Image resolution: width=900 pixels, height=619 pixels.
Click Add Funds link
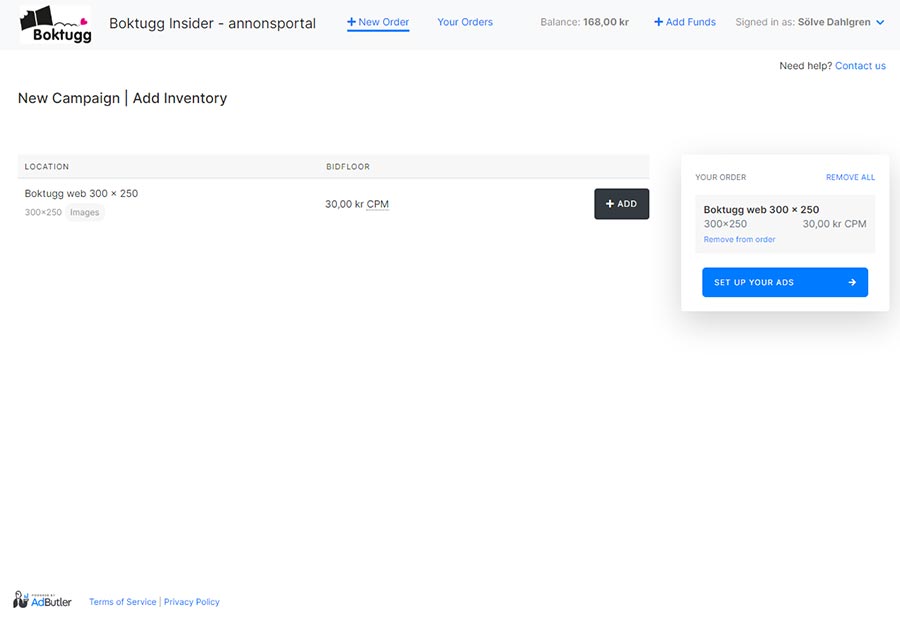pos(685,22)
